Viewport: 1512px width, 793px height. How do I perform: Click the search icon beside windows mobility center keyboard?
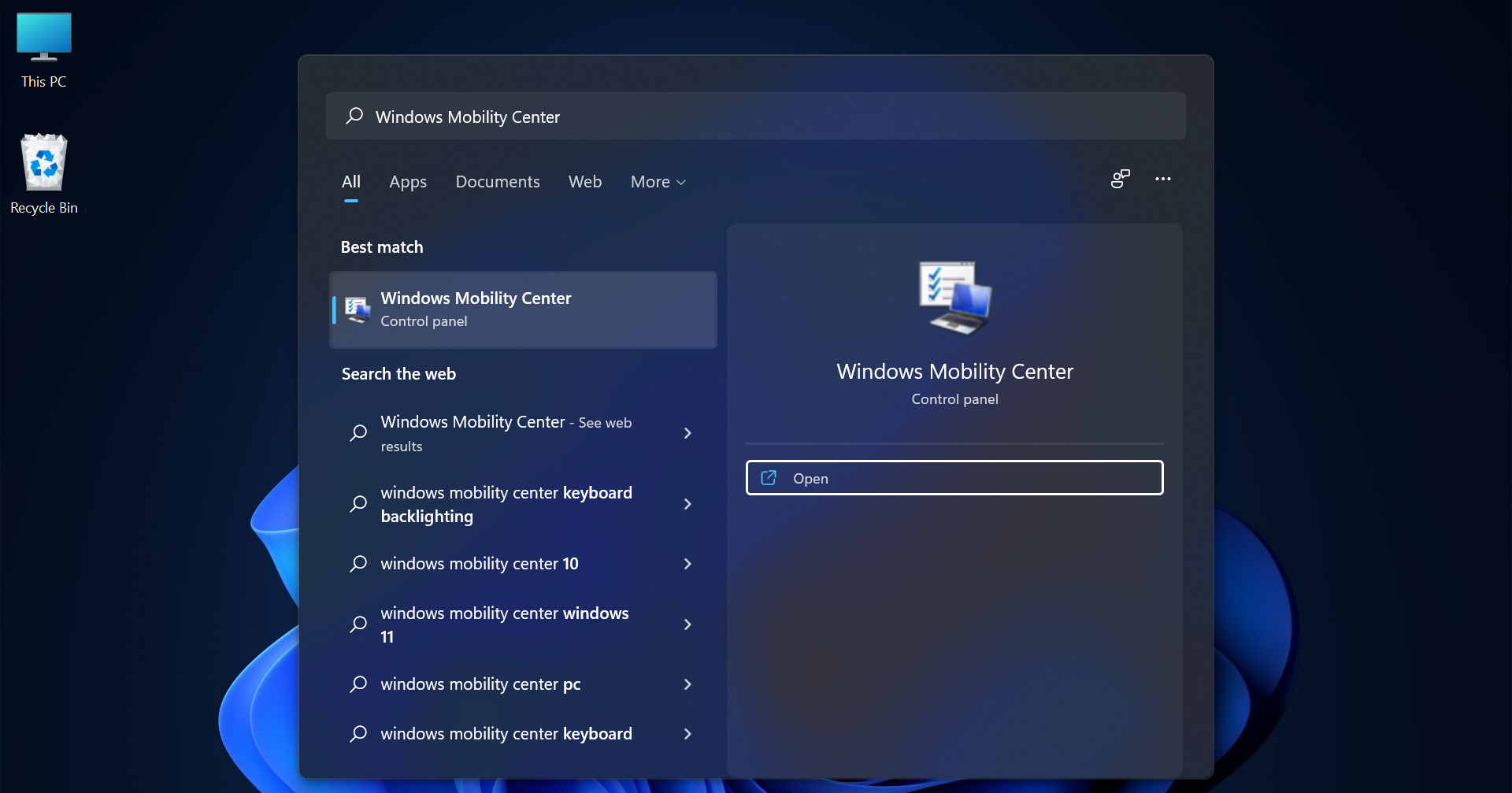point(358,733)
